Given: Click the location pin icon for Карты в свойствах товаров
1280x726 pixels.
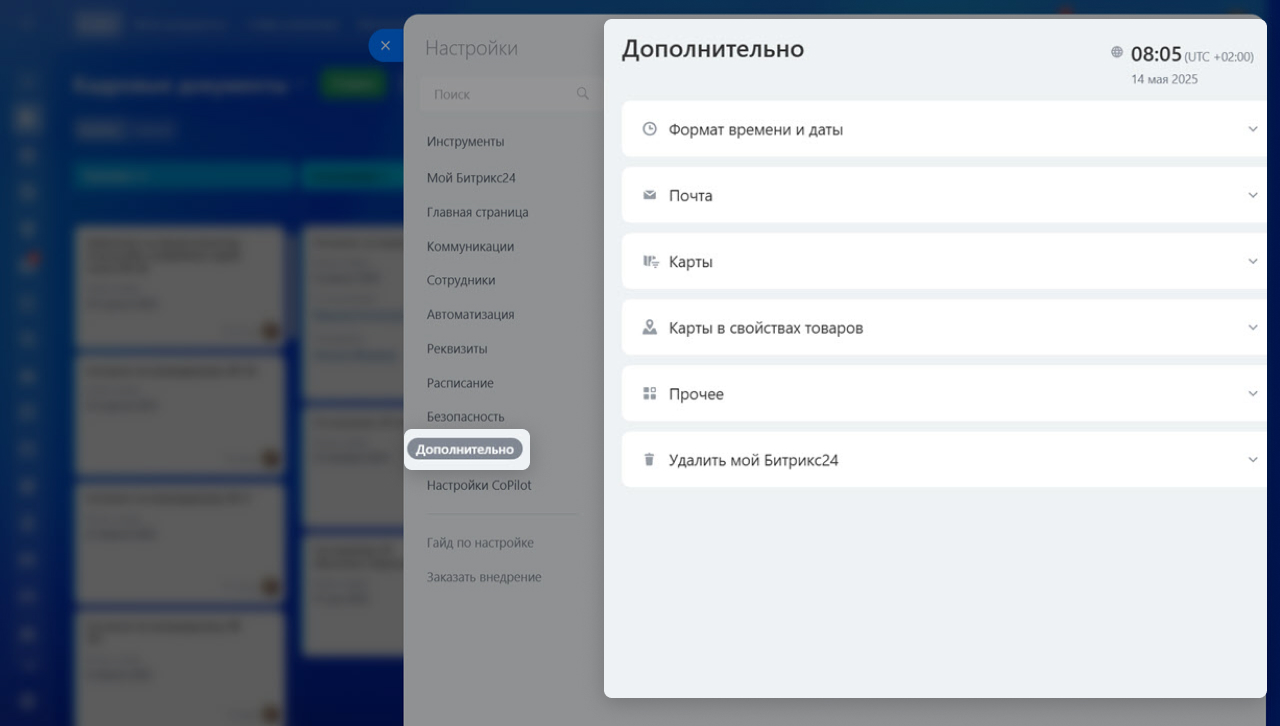Looking at the screenshot, I should (650, 327).
